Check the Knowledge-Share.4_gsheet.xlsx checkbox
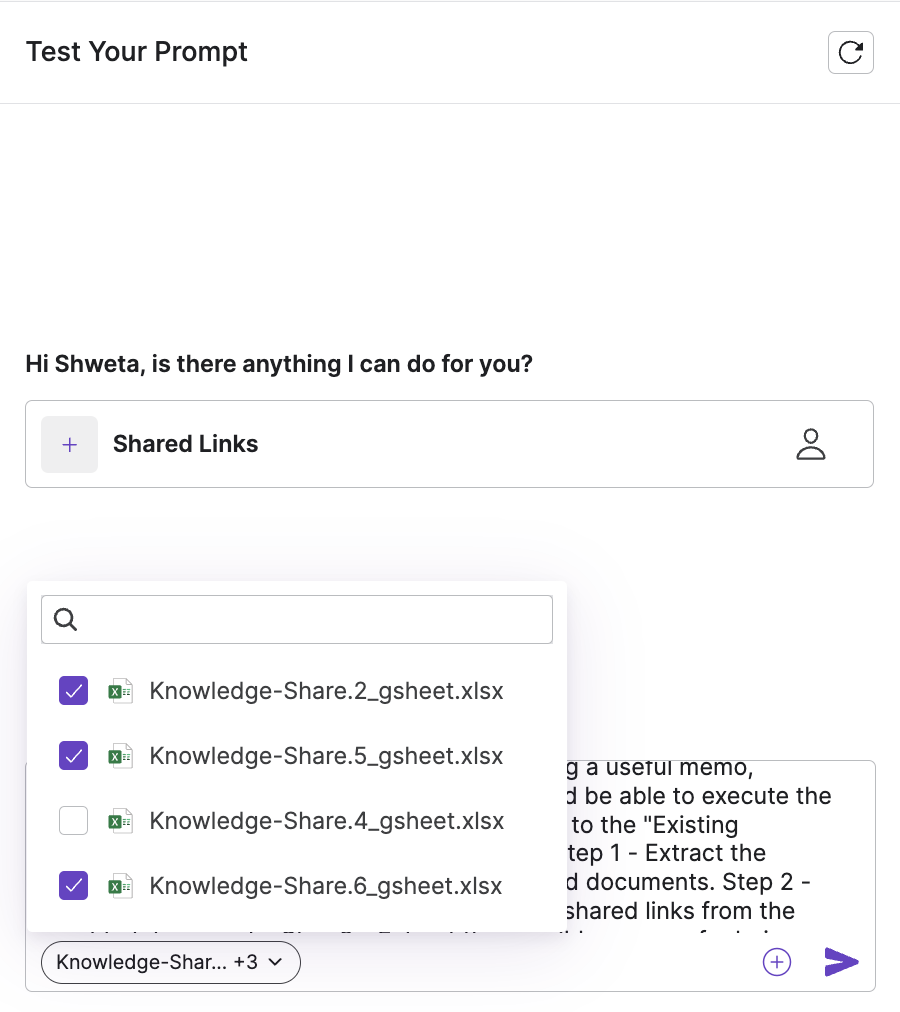 (x=73, y=822)
